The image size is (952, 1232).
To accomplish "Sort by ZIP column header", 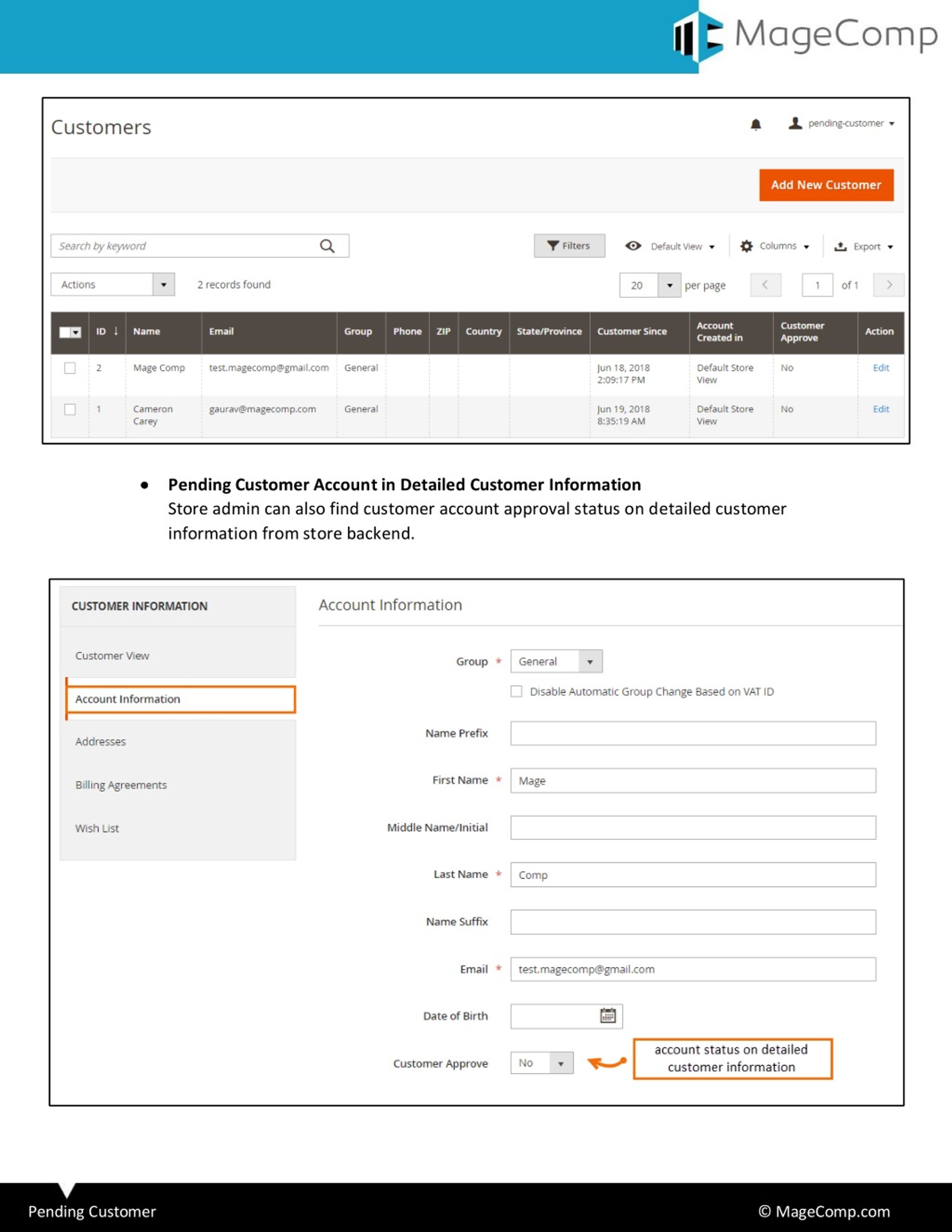I will pos(443,333).
